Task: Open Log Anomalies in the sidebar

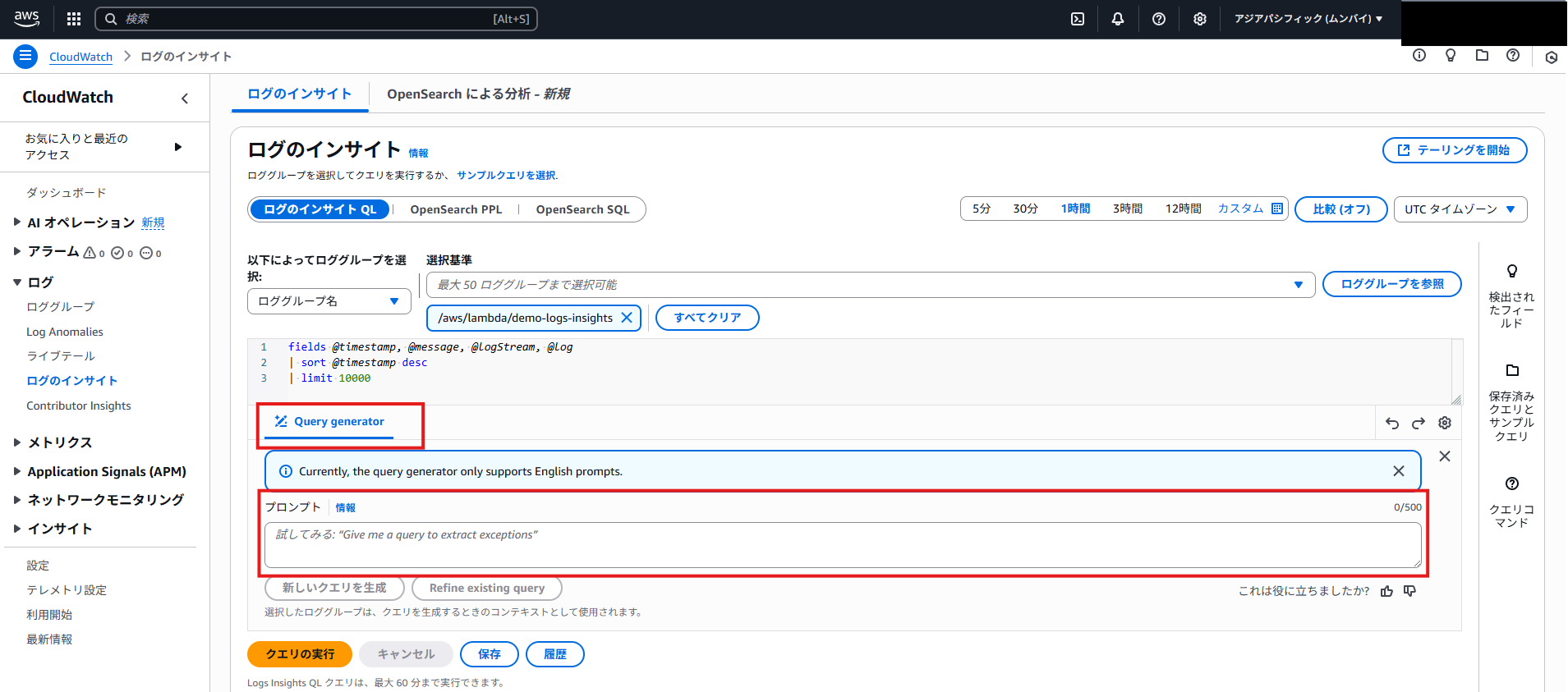Action: click(x=65, y=332)
